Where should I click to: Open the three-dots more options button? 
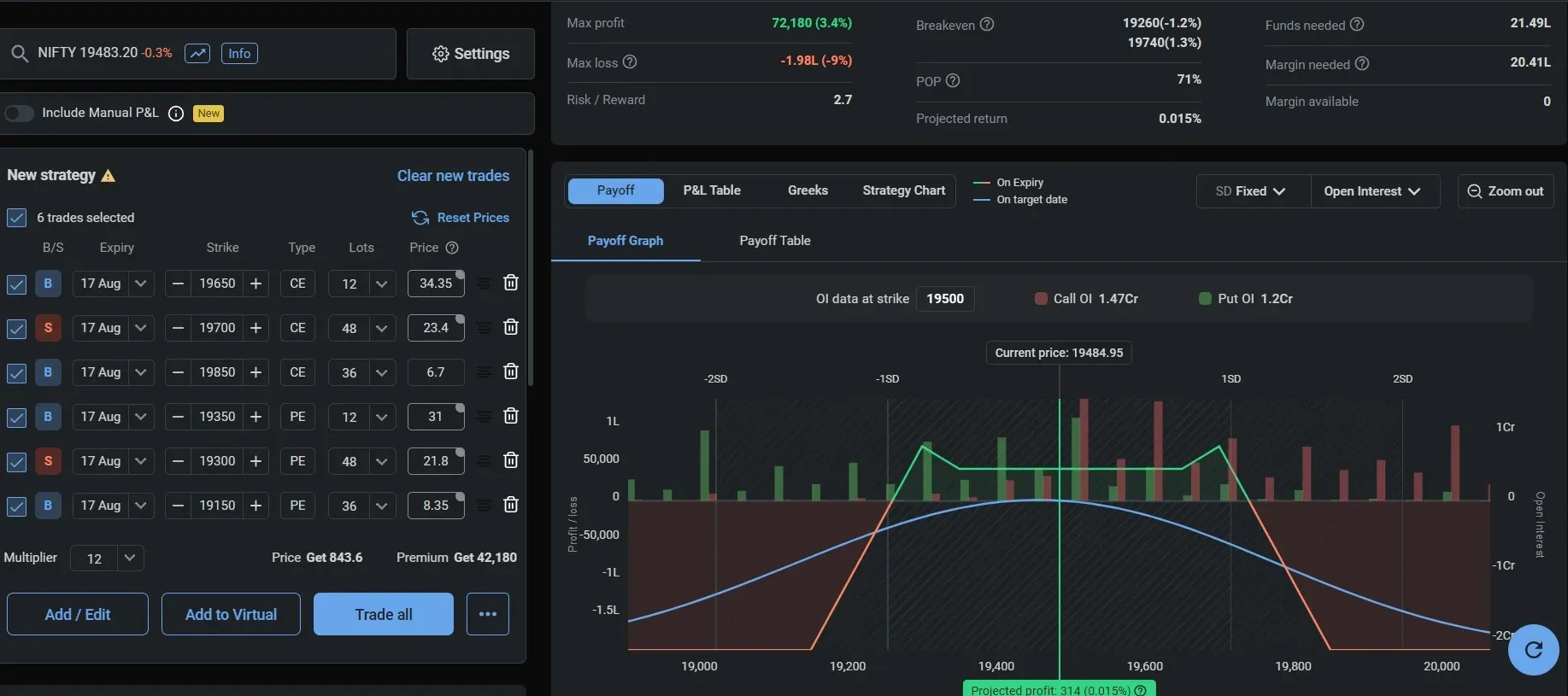click(488, 614)
